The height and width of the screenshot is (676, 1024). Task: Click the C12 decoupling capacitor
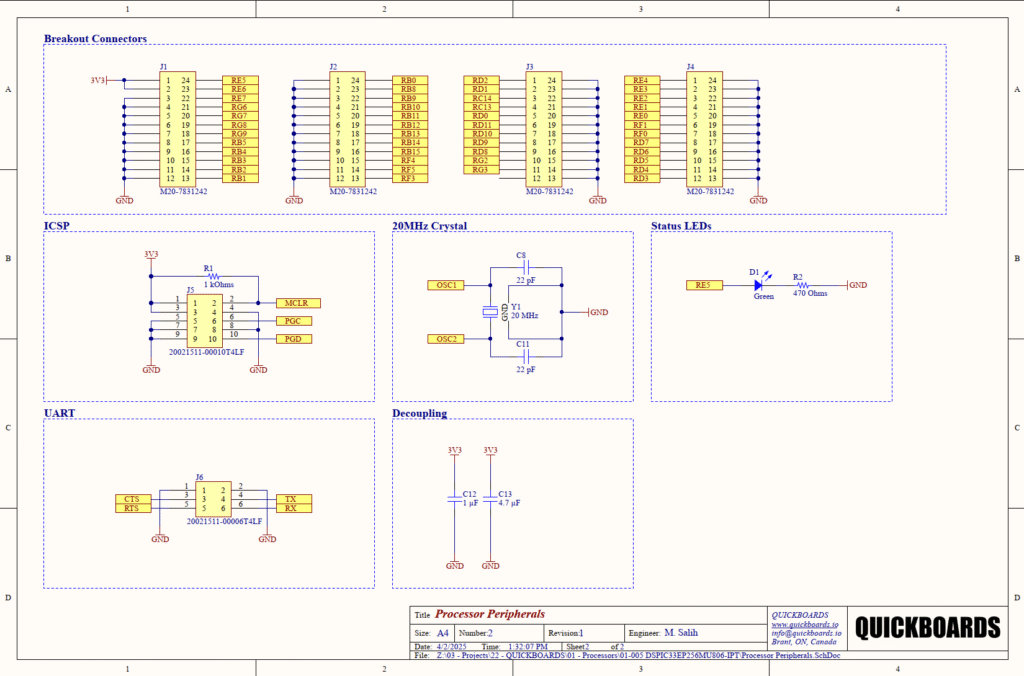click(x=455, y=499)
